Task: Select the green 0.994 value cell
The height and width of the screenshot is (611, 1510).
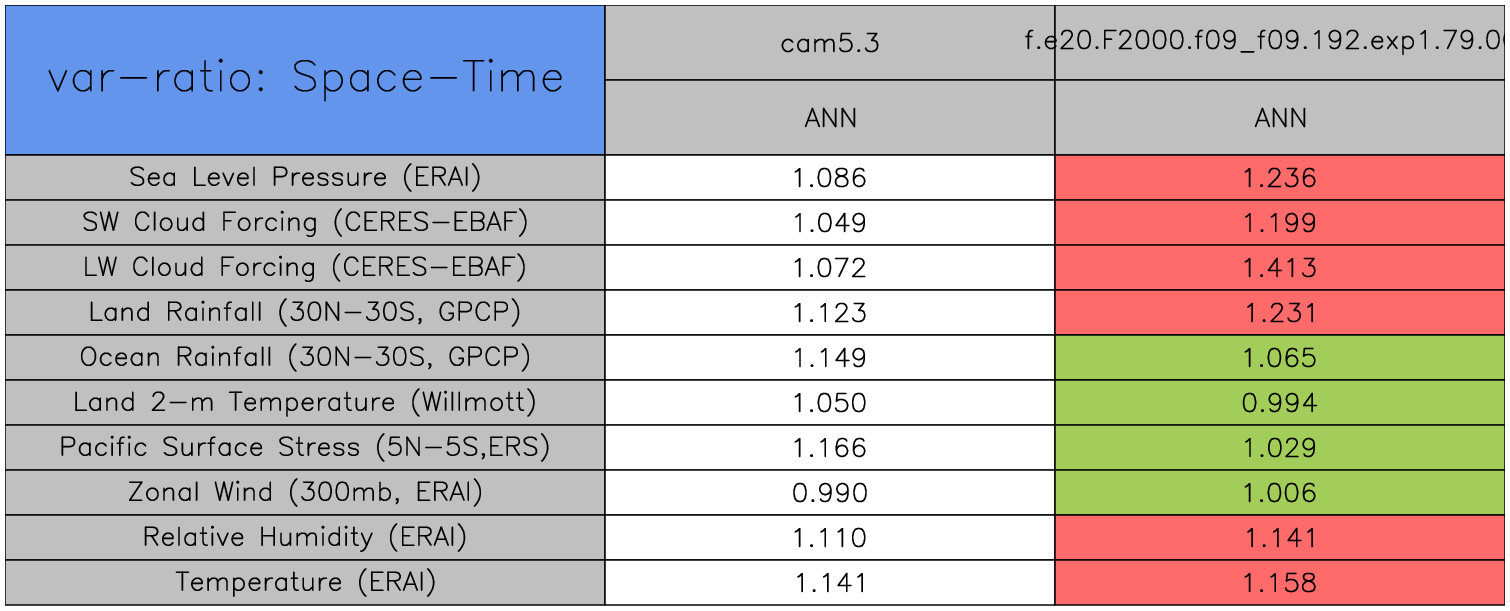Action: 1280,403
